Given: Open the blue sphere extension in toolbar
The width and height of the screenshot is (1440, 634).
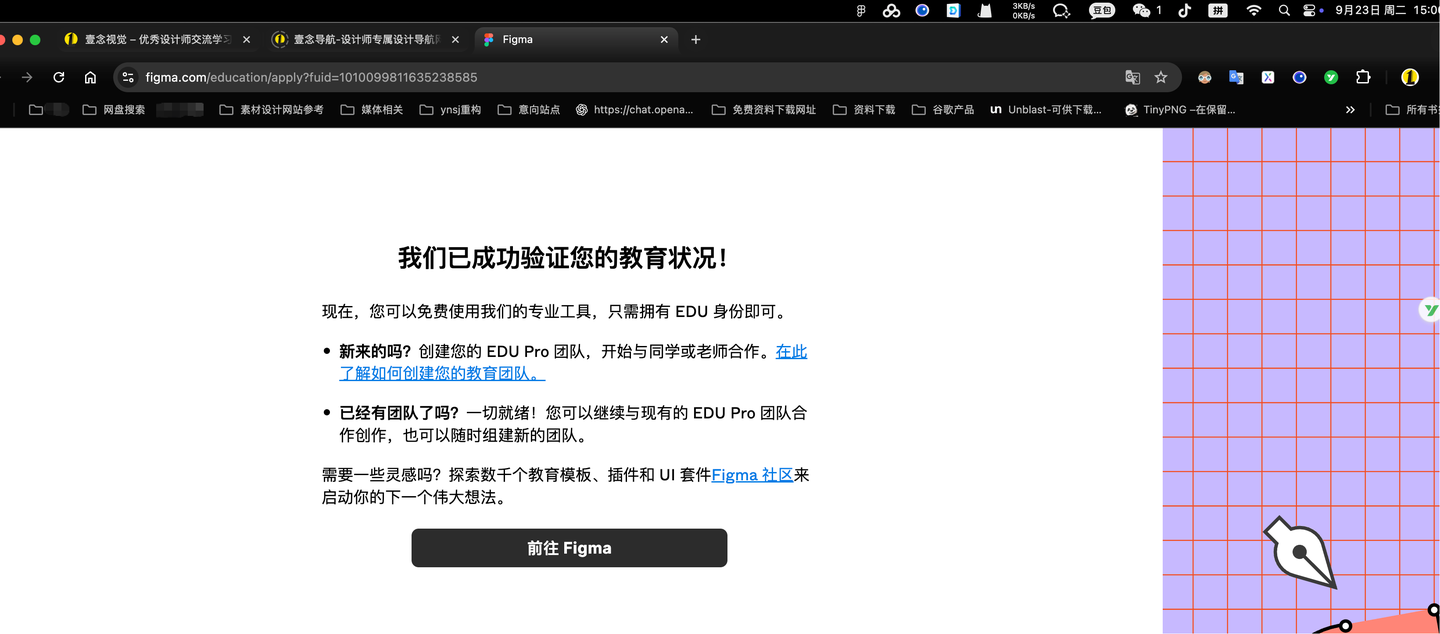Looking at the screenshot, I should 1299,77.
